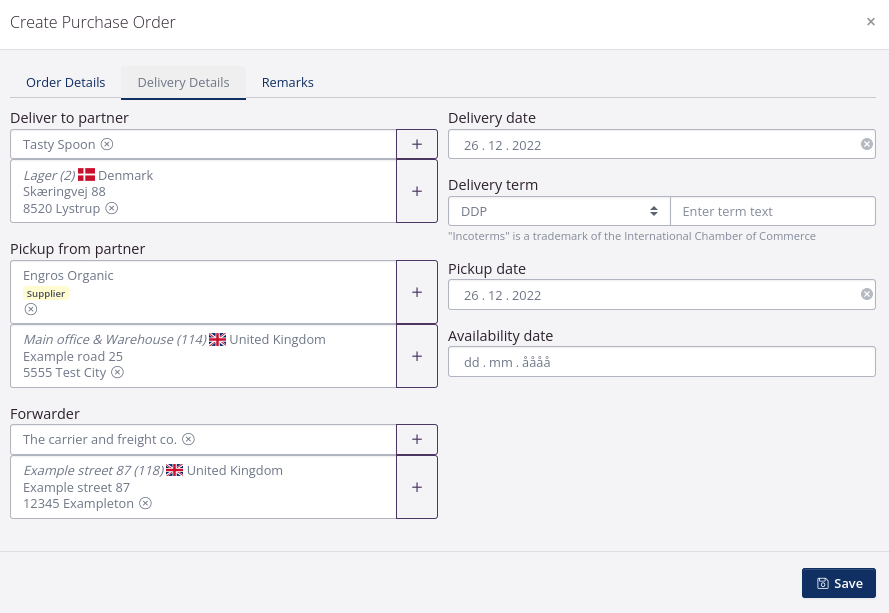
Task: Remove 'The carrier and freight co.' forwarder
Action: coord(188,439)
